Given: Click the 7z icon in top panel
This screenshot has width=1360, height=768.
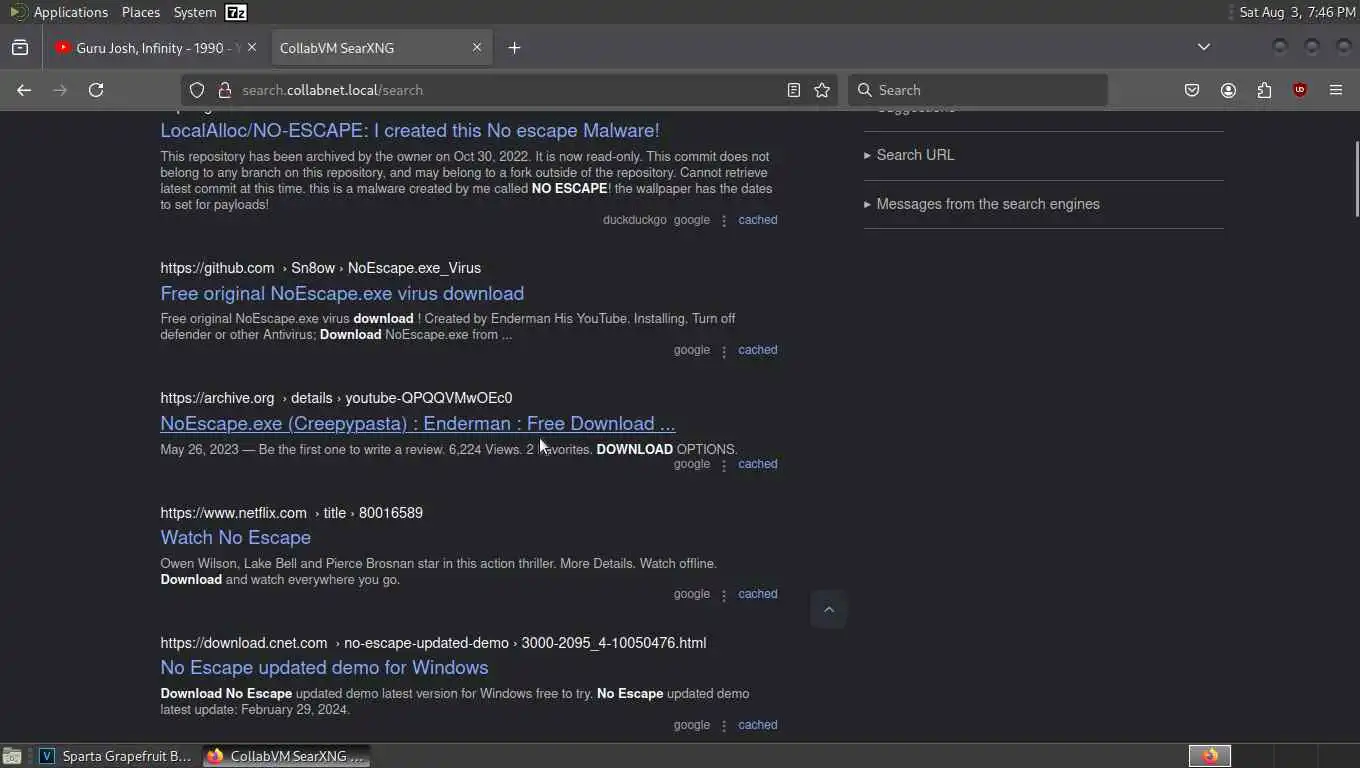Looking at the screenshot, I should (236, 12).
